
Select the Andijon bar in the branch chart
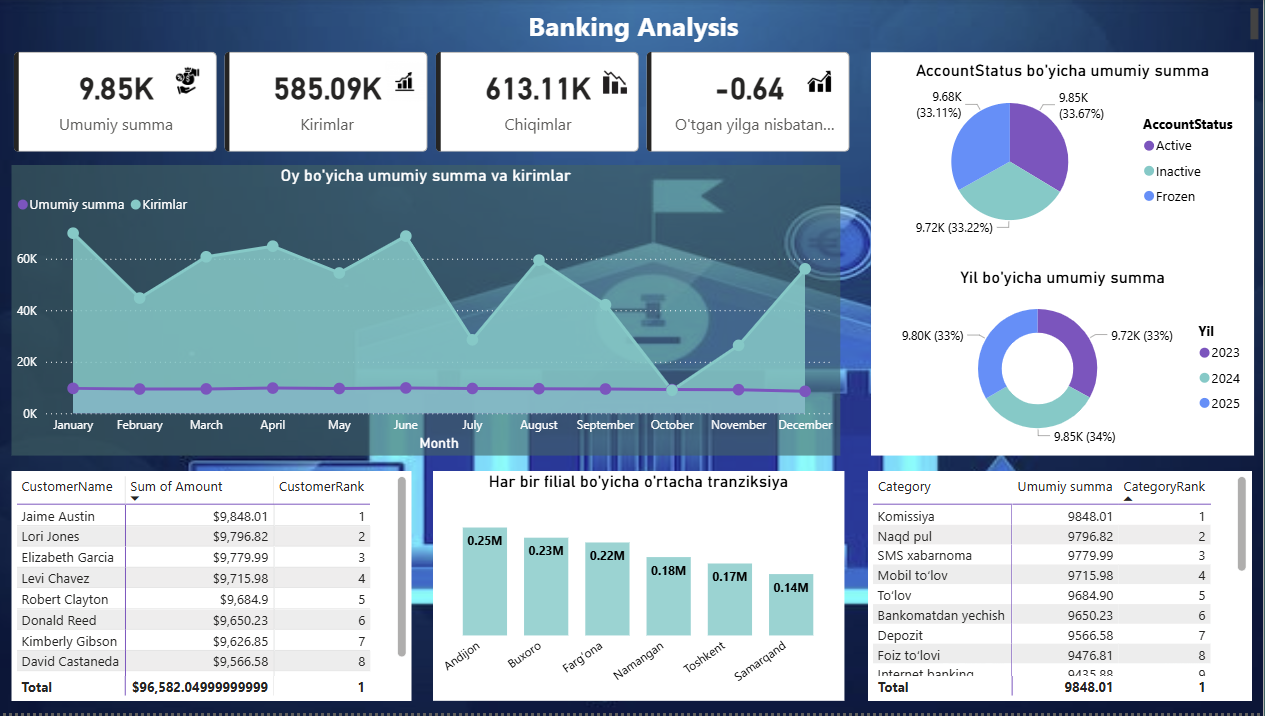pos(484,580)
